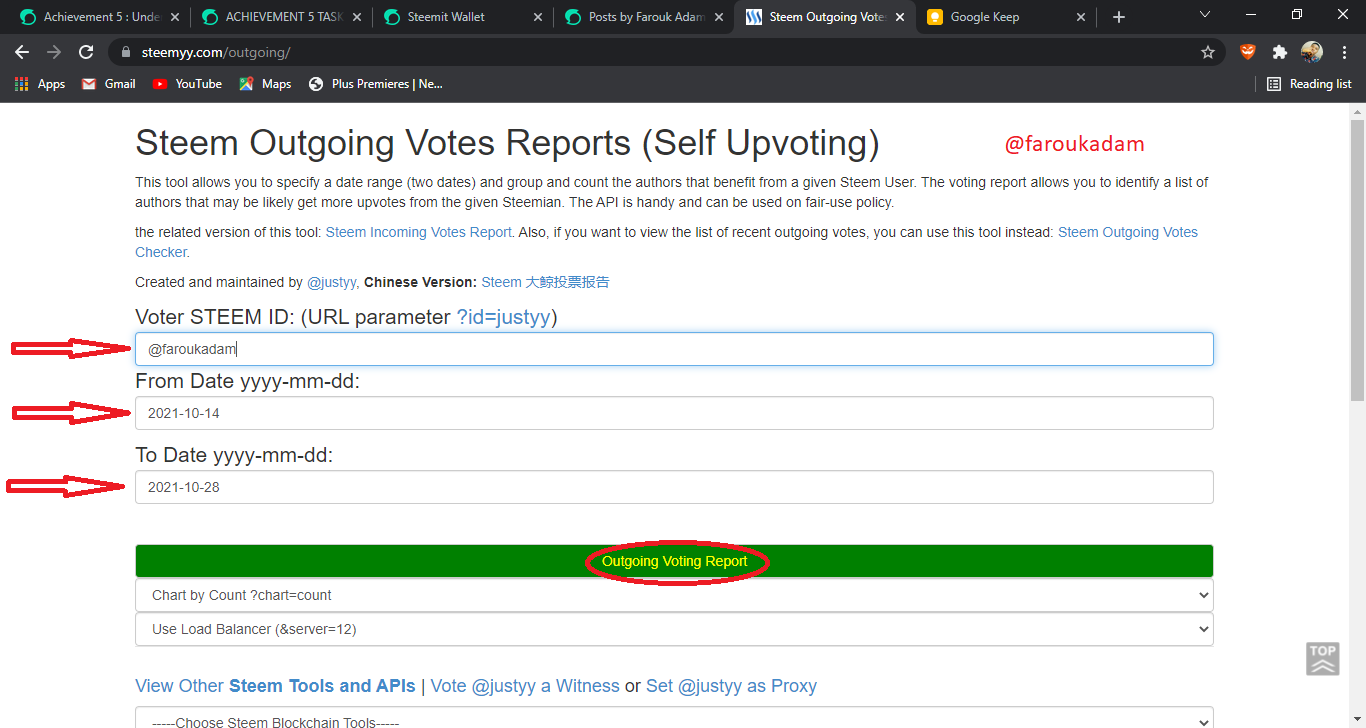This screenshot has width=1366, height=728.
Task: Open the Brave shields lion icon
Action: pyautogui.click(x=1247, y=52)
